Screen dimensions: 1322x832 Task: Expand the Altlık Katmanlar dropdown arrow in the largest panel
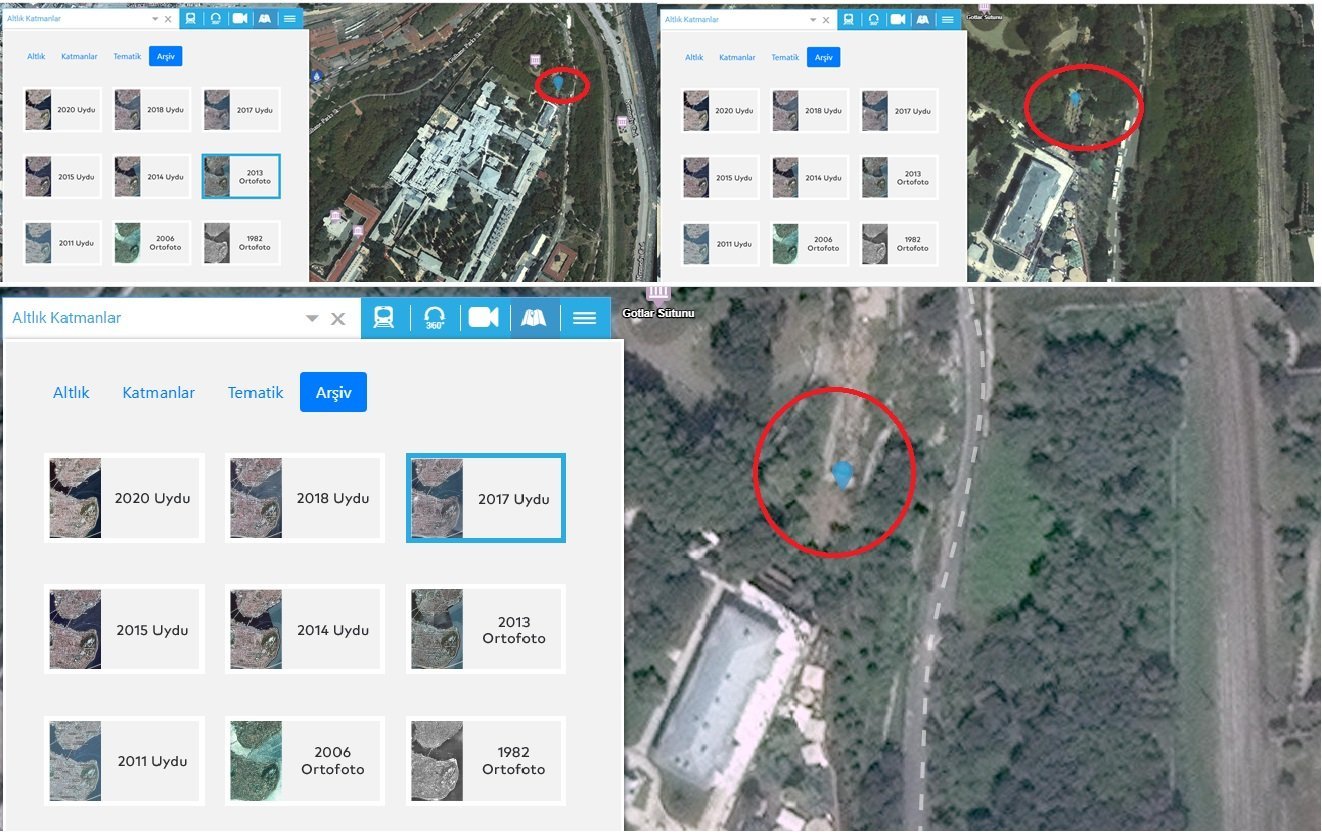pyautogui.click(x=312, y=319)
